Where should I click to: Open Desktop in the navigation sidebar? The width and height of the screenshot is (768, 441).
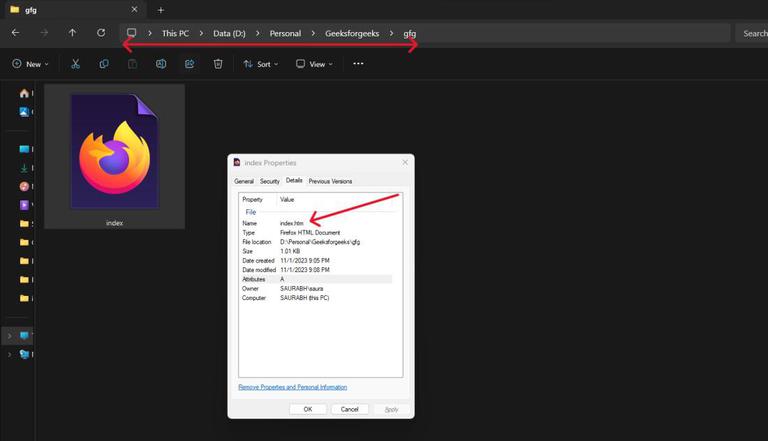tap(25, 149)
